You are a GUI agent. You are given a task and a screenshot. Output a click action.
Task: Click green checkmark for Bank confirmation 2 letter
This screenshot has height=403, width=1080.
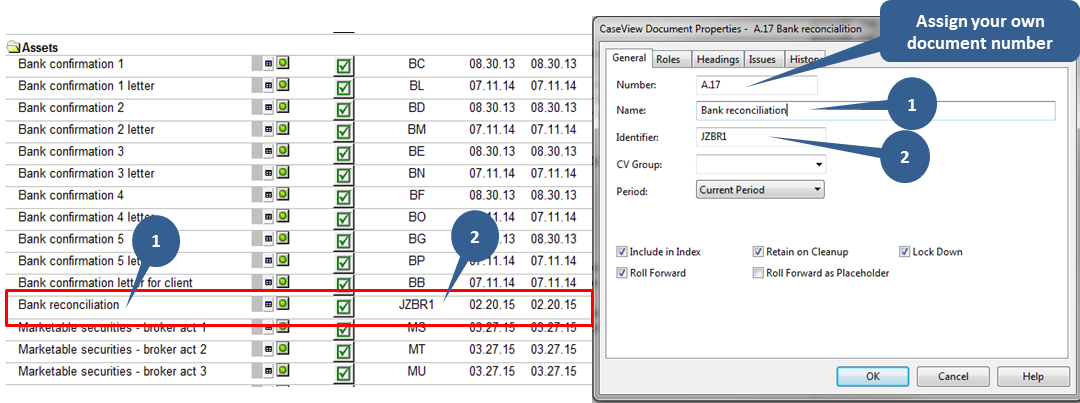pyautogui.click(x=344, y=132)
